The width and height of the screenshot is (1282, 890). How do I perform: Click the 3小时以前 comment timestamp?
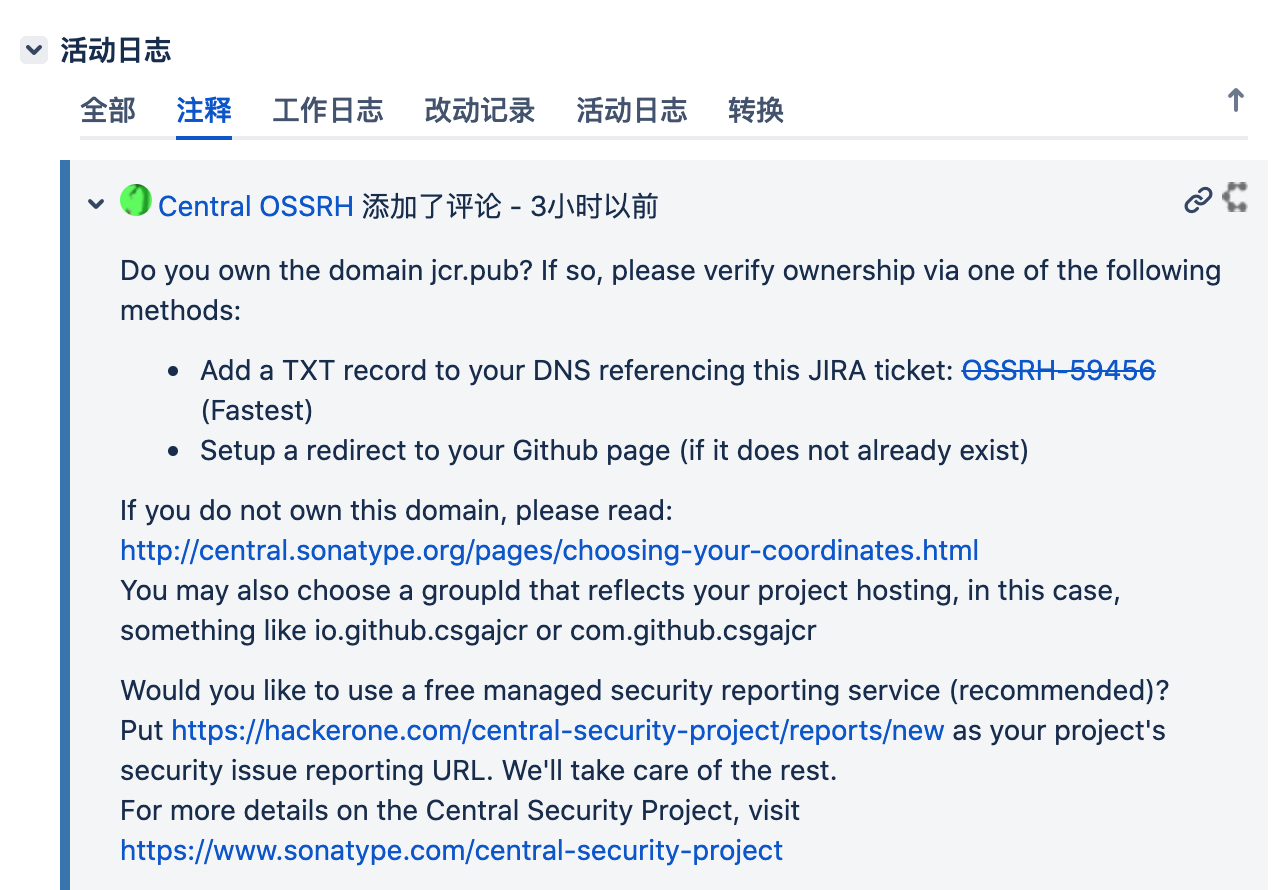pyautogui.click(x=594, y=206)
